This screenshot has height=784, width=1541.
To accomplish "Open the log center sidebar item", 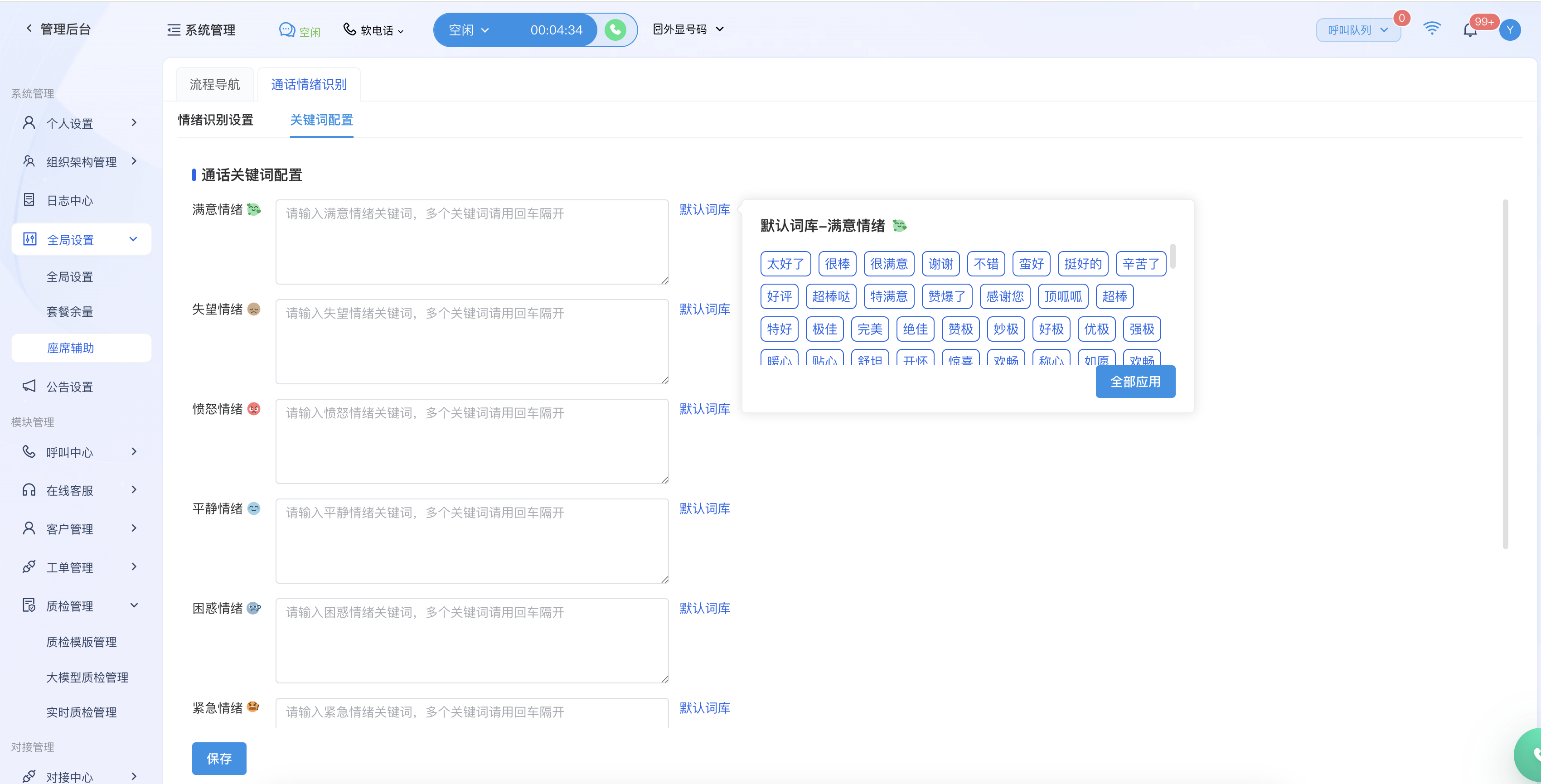I will click(69, 200).
